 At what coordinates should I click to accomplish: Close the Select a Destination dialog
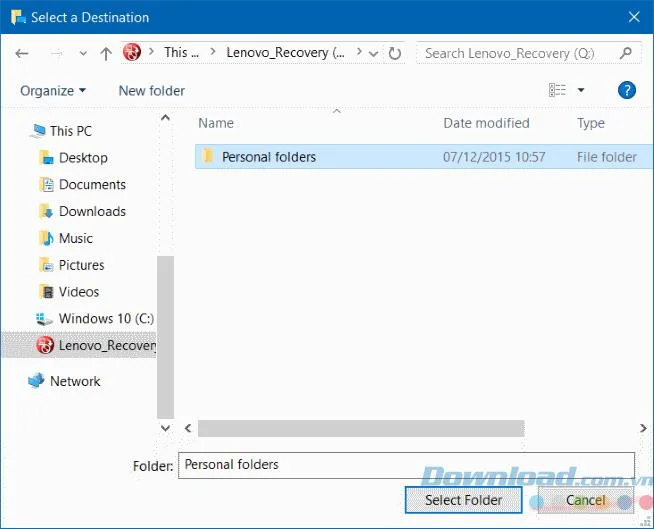coord(634,17)
